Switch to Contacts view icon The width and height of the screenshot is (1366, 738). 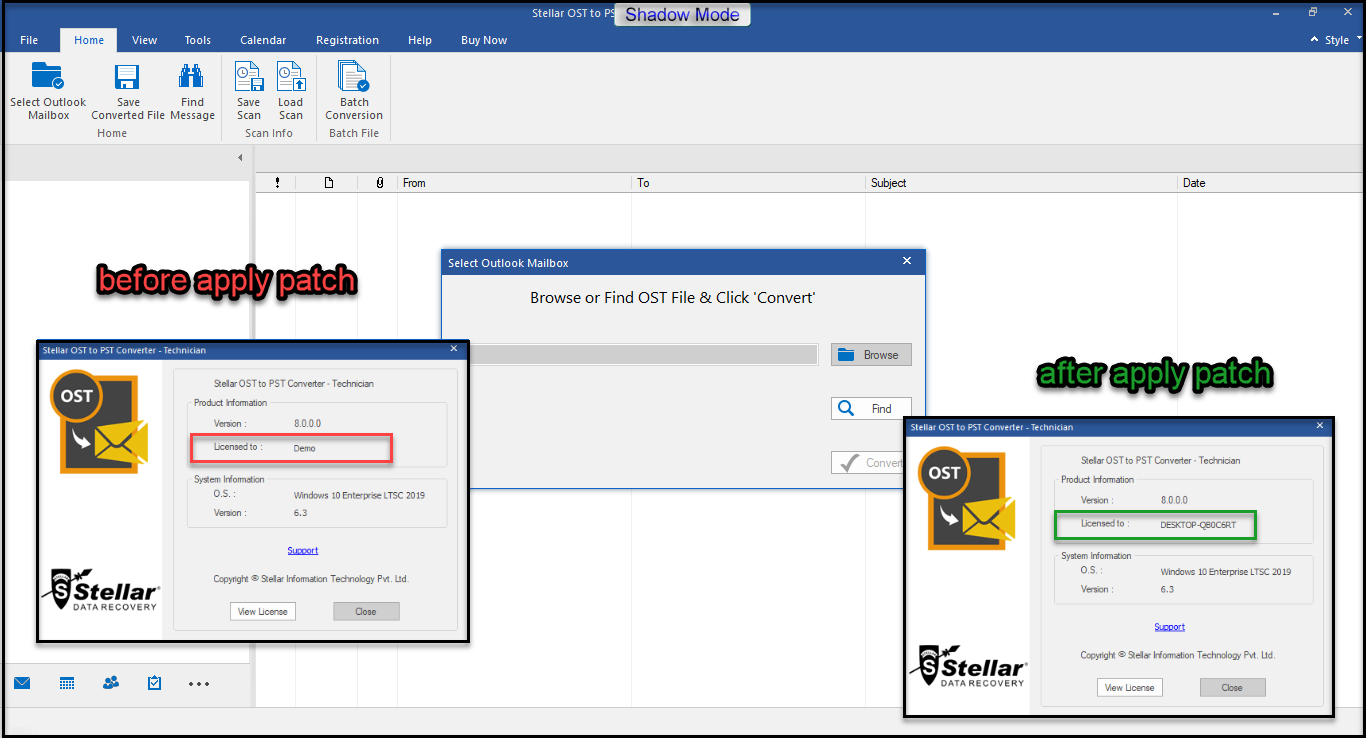pyautogui.click(x=111, y=683)
